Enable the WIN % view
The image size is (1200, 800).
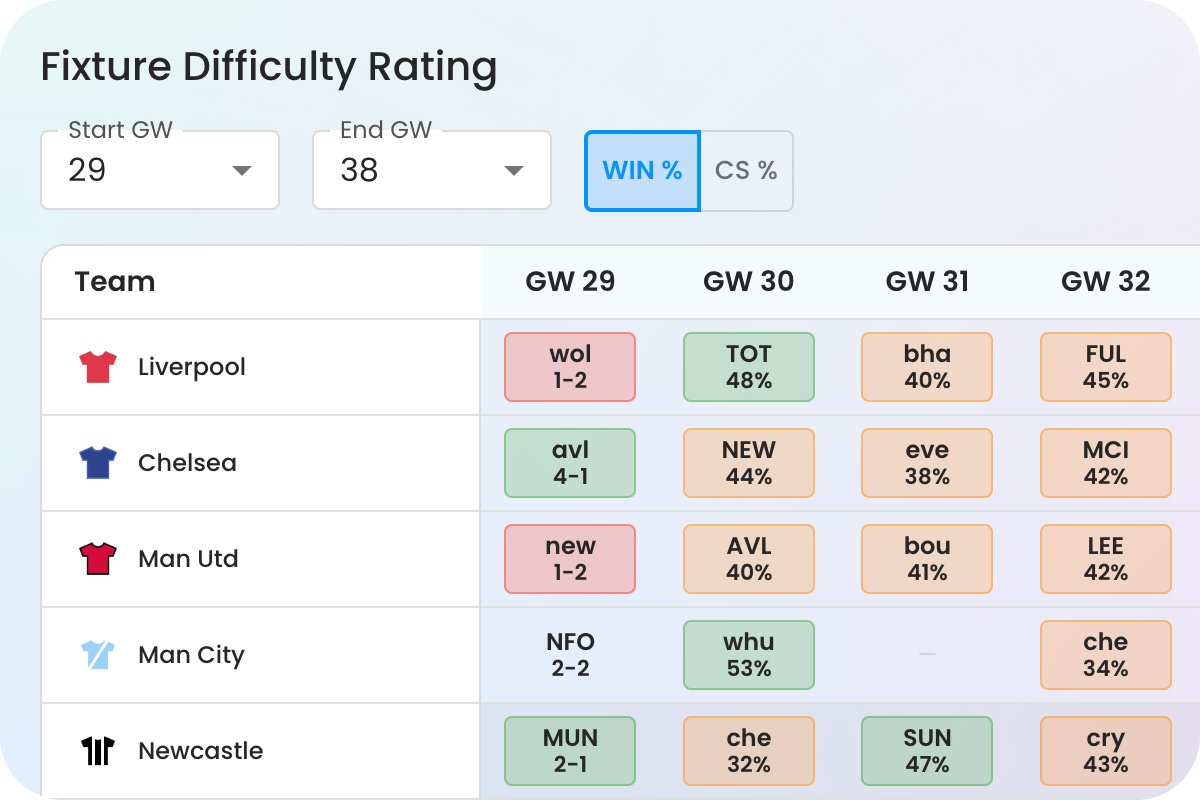[x=642, y=170]
